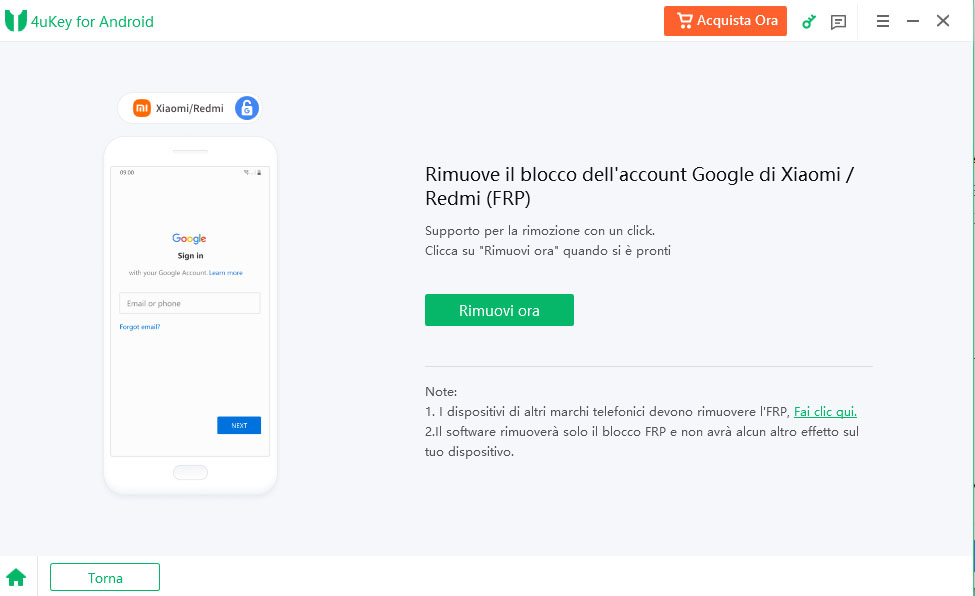Image resolution: width=975 pixels, height=596 pixels.
Task: Click the Learn more link in preview
Action: point(226,272)
